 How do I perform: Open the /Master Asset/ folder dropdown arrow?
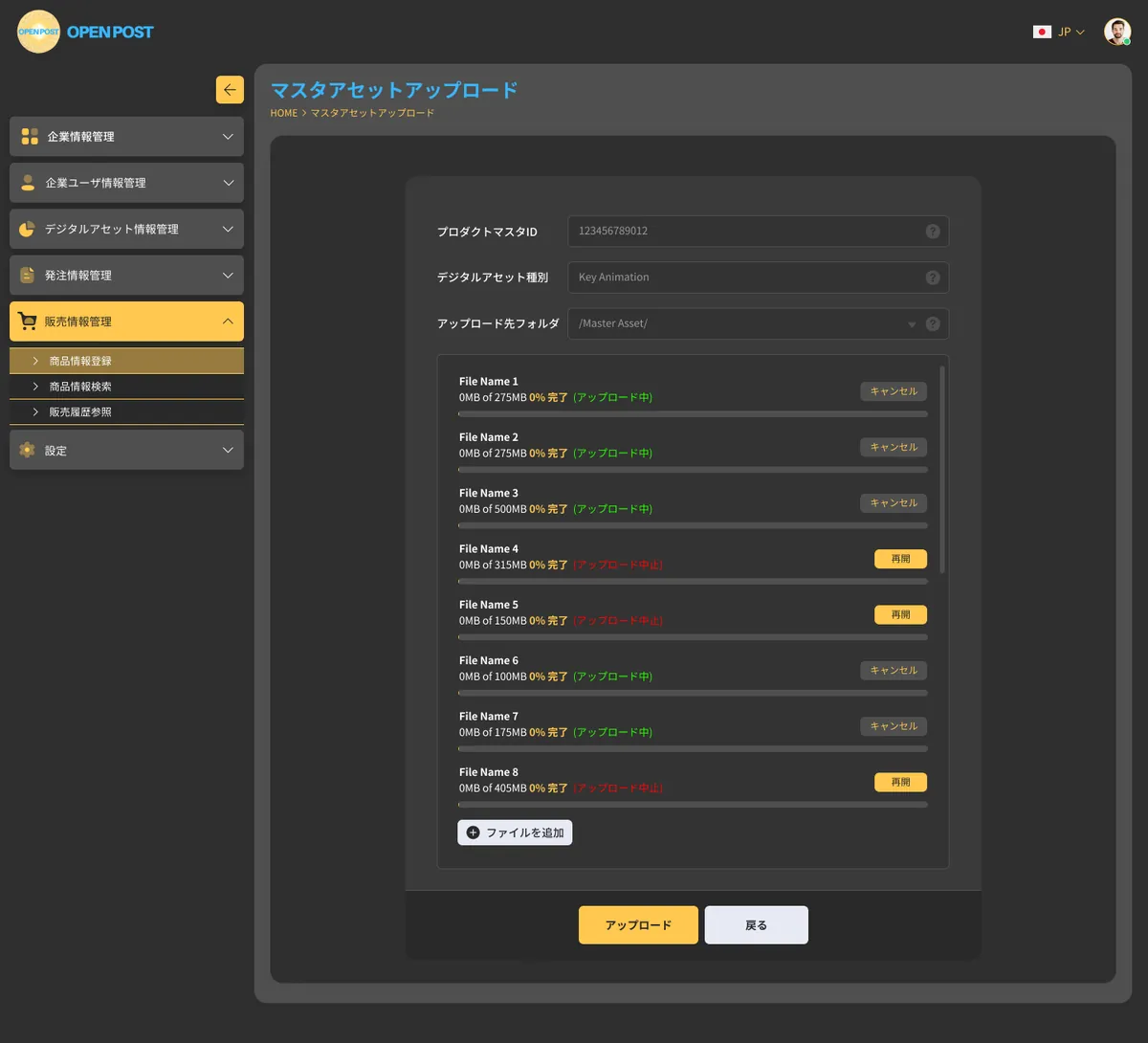[912, 324]
